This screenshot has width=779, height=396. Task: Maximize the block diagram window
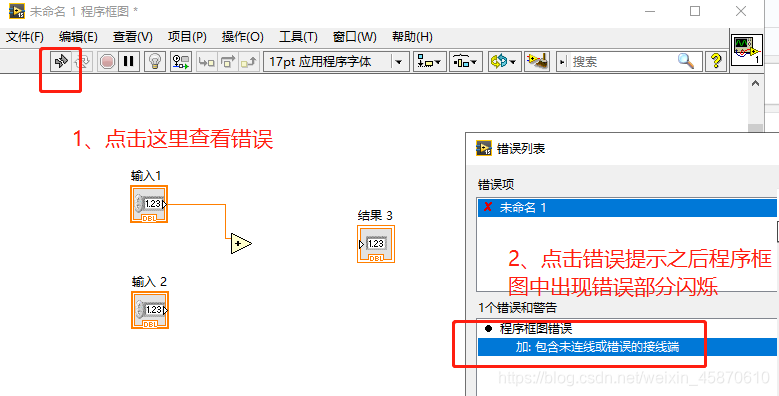[695, 11]
